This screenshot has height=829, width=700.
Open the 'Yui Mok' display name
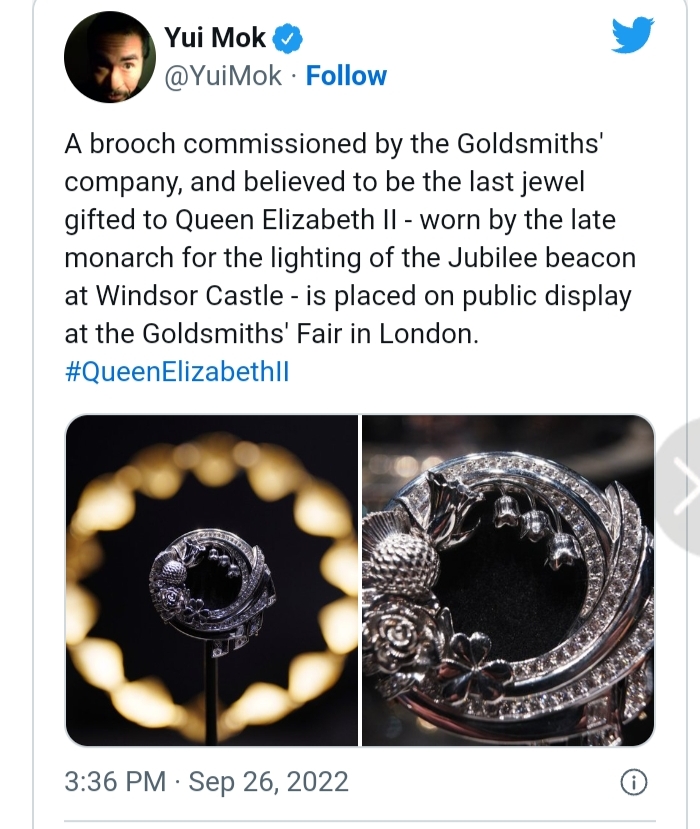click(216, 39)
